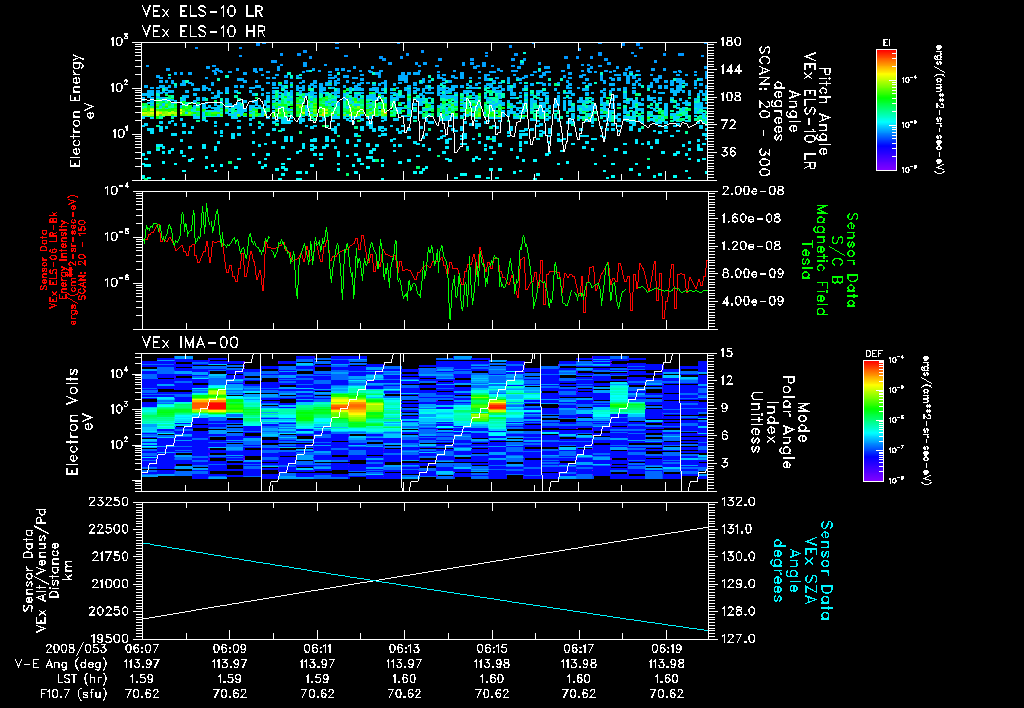The height and width of the screenshot is (708, 1024).
Task: Select the red ELS-06 Energy Intensity axis label
Action: 63,260
